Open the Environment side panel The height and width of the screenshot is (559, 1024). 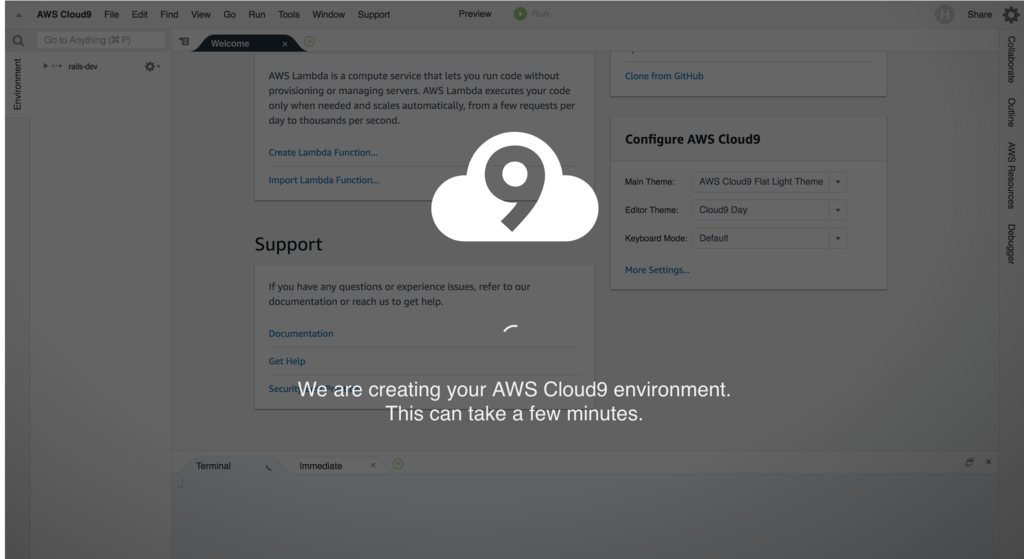(x=18, y=84)
